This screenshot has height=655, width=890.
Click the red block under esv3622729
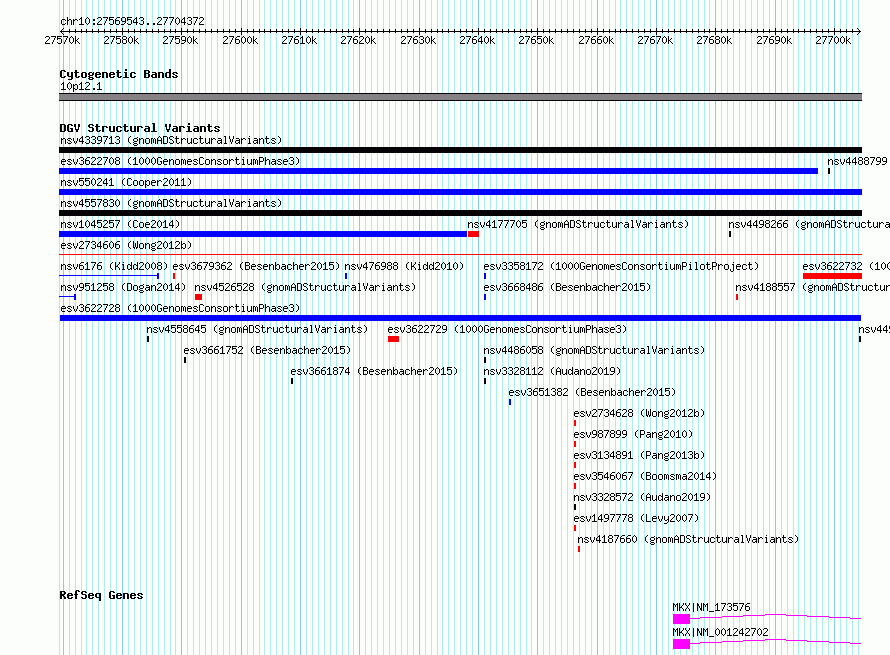pyautogui.click(x=393, y=339)
